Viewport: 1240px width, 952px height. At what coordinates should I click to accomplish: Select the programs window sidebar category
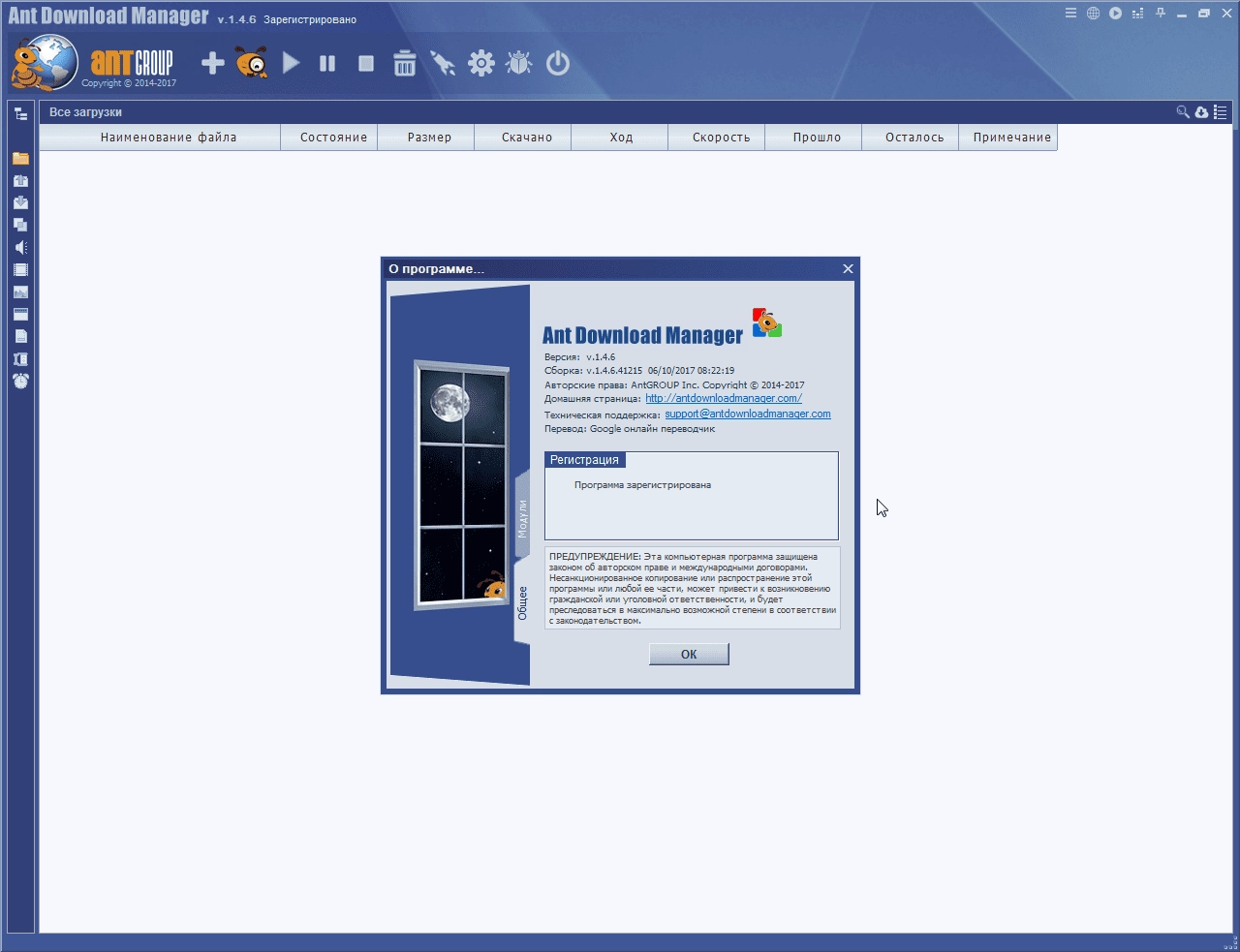(20, 314)
